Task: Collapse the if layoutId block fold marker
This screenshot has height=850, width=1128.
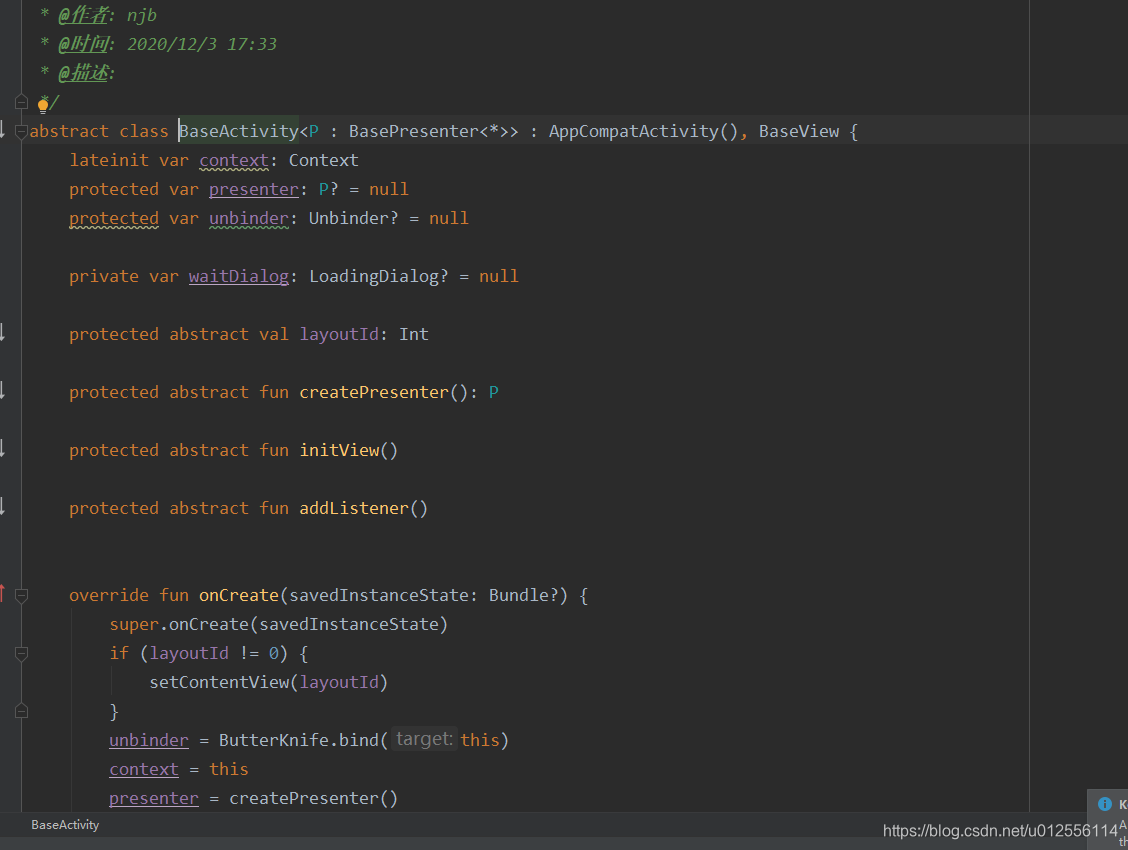Action: tap(21, 653)
